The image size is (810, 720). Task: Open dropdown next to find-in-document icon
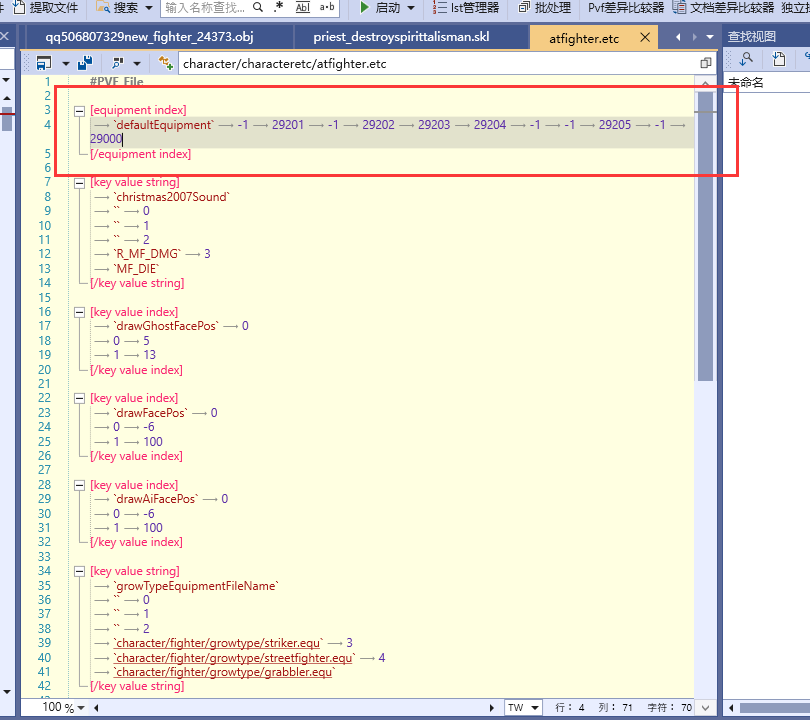pos(137,64)
